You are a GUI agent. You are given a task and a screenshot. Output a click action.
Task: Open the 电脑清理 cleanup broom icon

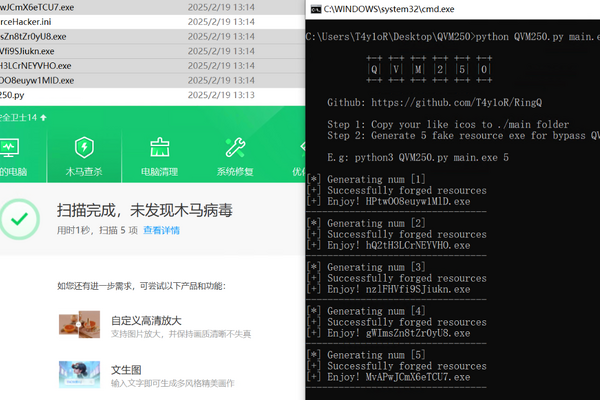pos(160,148)
